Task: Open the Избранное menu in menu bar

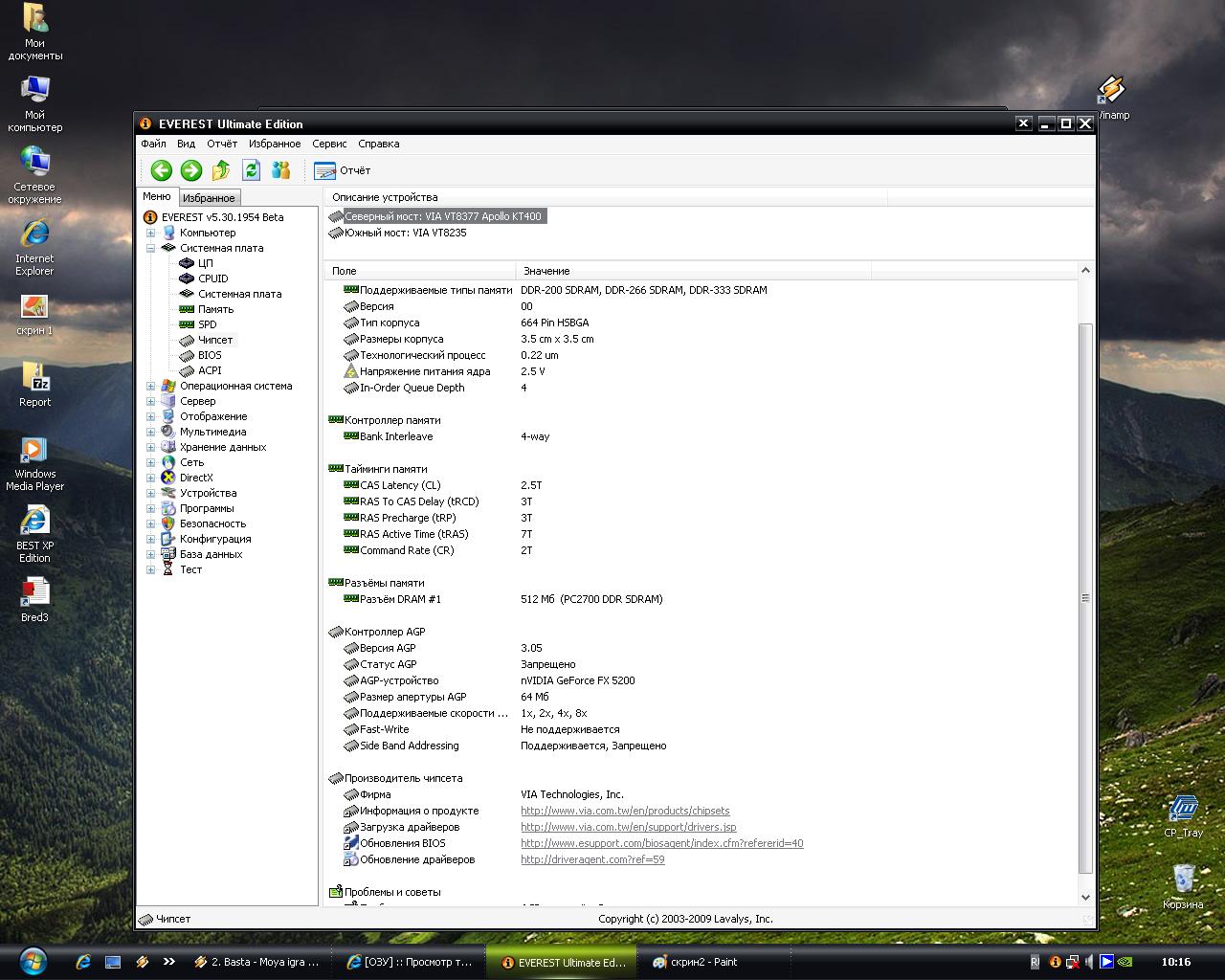Action: (x=275, y=144)
